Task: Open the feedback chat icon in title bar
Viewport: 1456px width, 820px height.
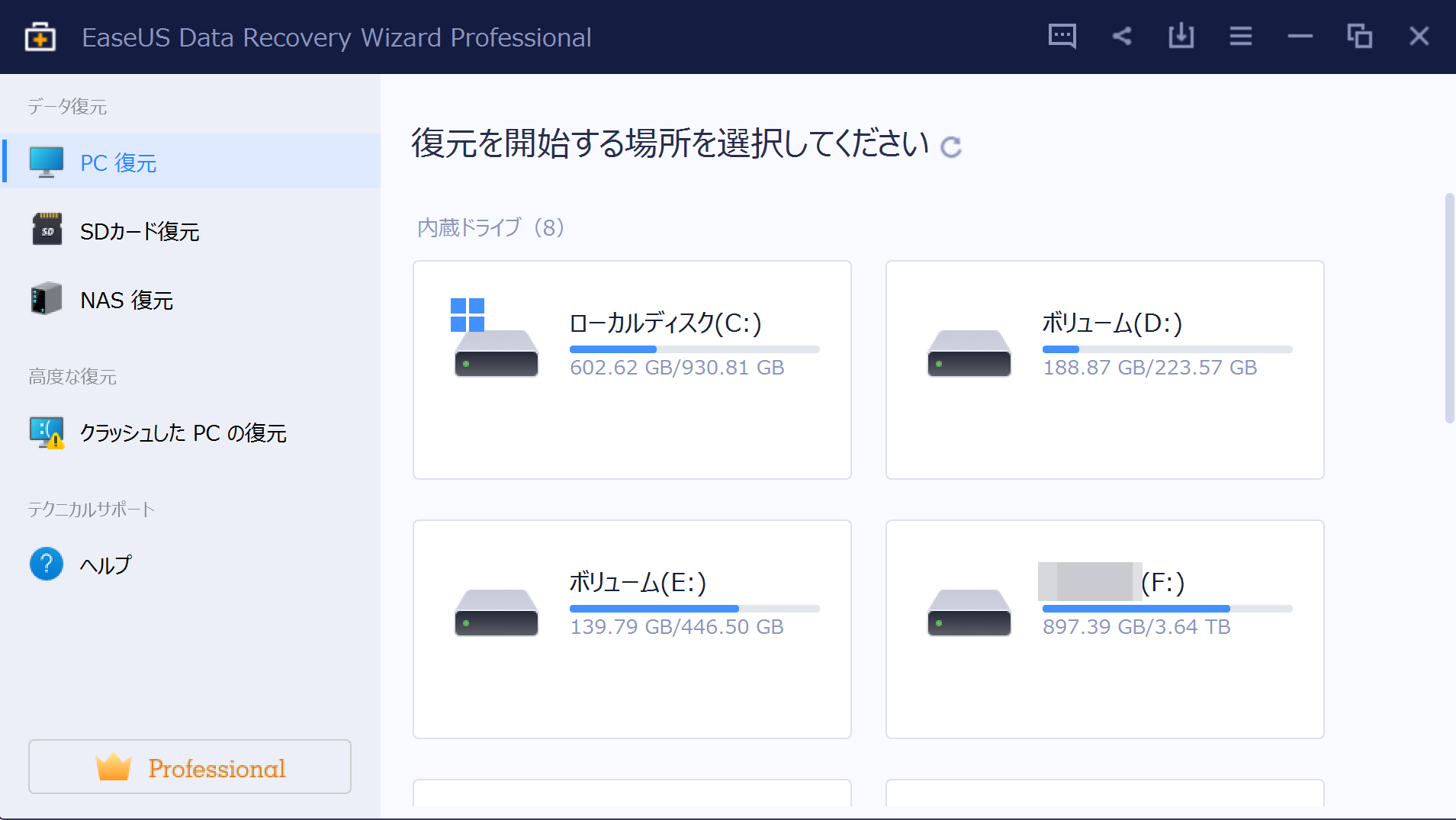Action: point(1061,36)
